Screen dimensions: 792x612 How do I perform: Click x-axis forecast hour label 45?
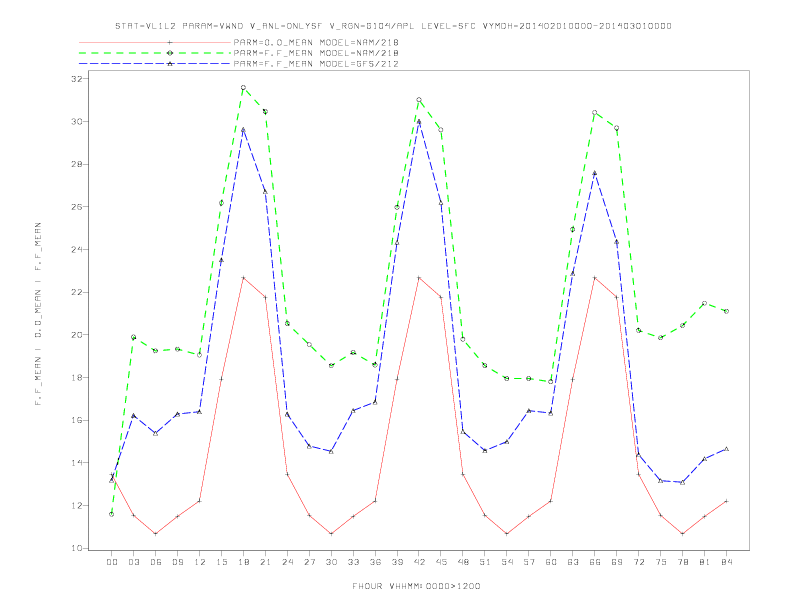coord(441,562)
